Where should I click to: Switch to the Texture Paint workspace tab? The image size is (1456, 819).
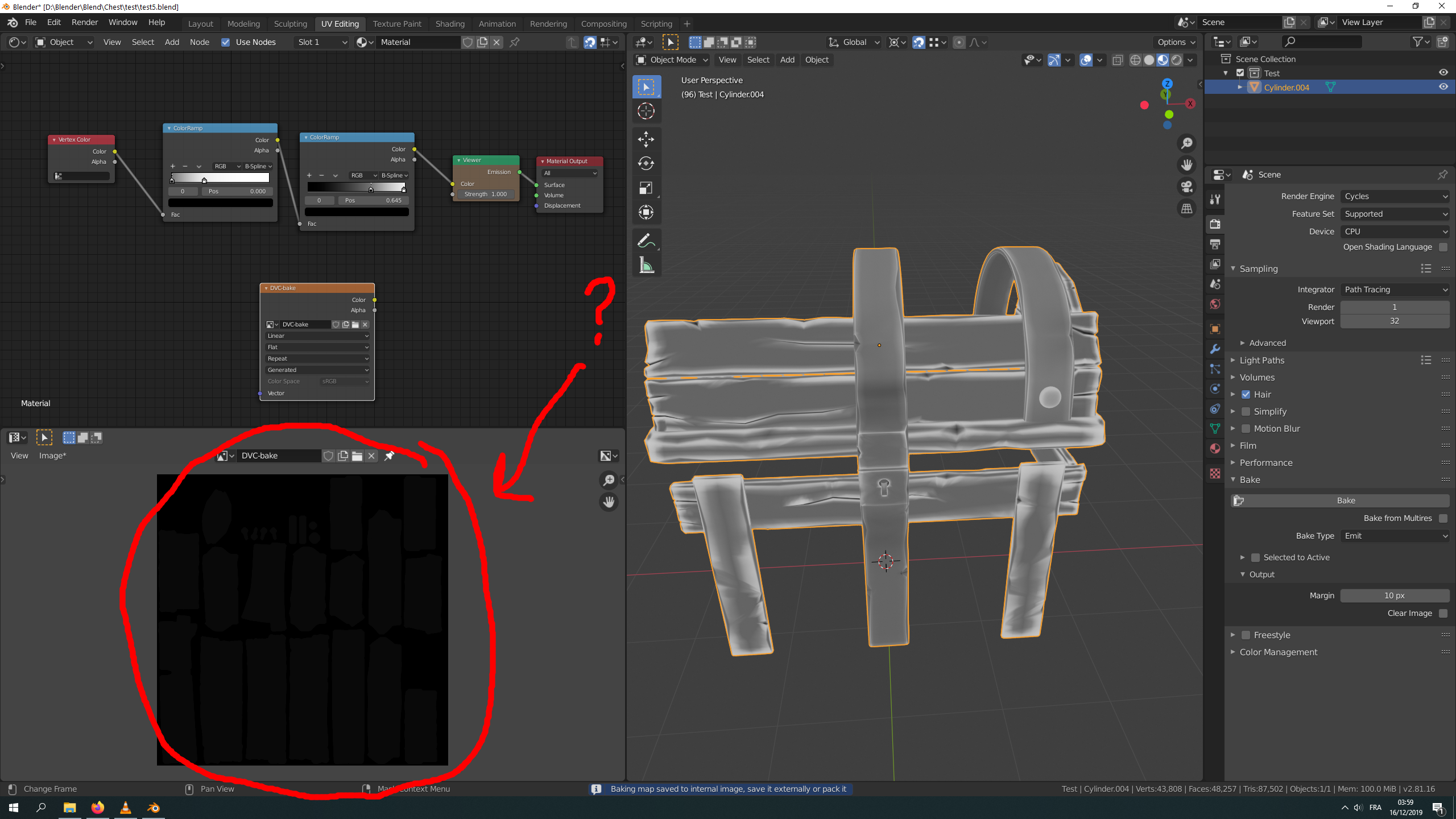[x=397, y=24]
